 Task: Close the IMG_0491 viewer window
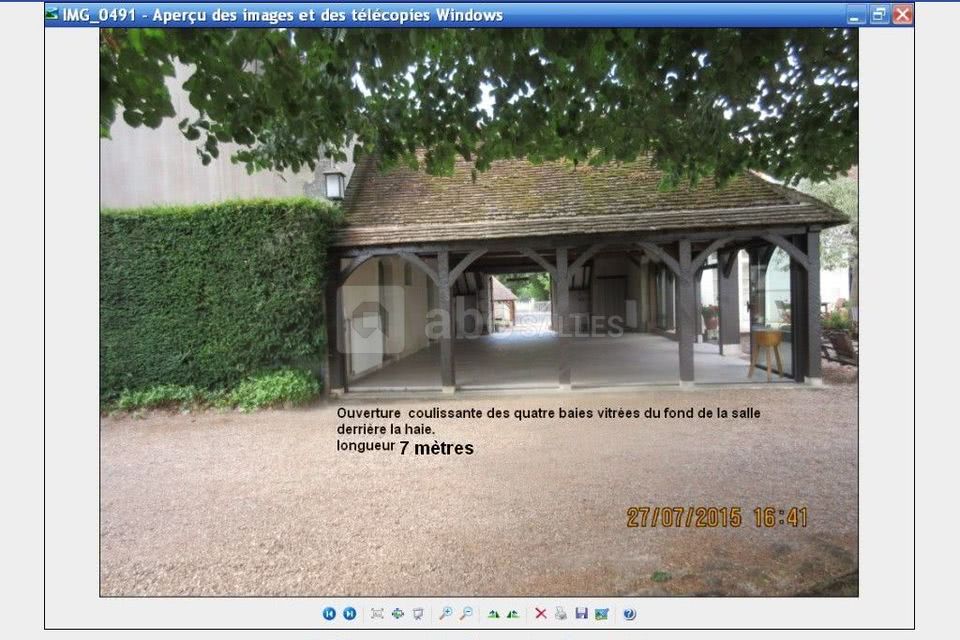pos(902,15)
